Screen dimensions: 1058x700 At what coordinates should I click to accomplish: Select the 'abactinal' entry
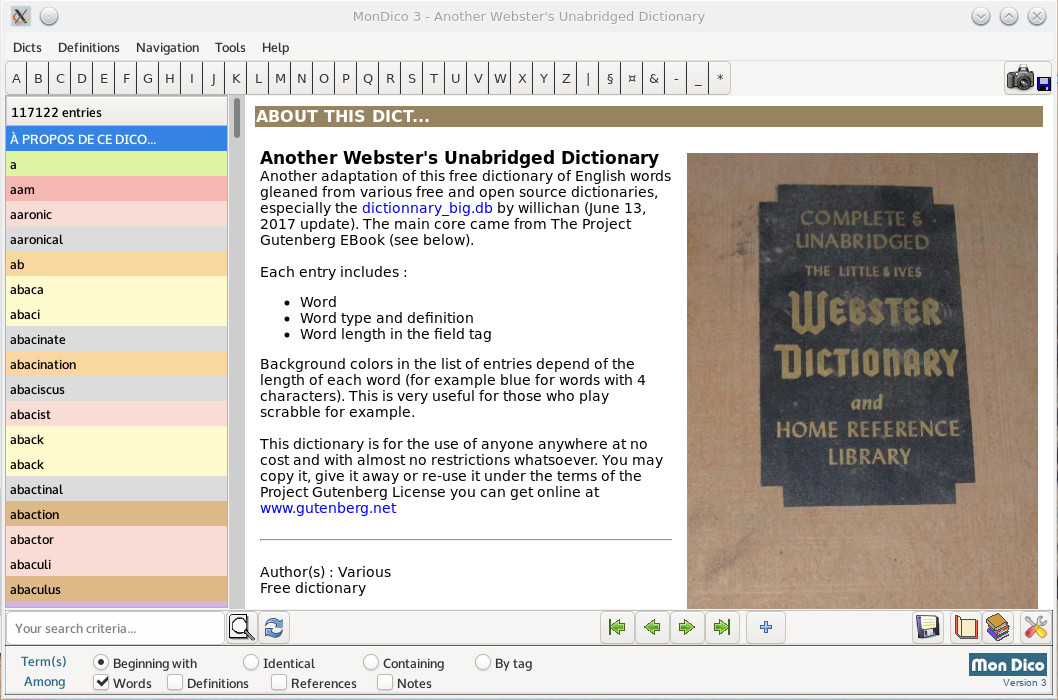pos(117,489)
